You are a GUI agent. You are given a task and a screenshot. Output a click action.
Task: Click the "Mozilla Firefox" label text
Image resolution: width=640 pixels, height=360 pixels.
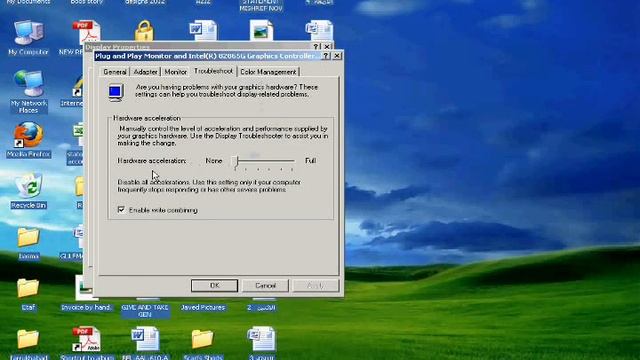click(29, 154)
